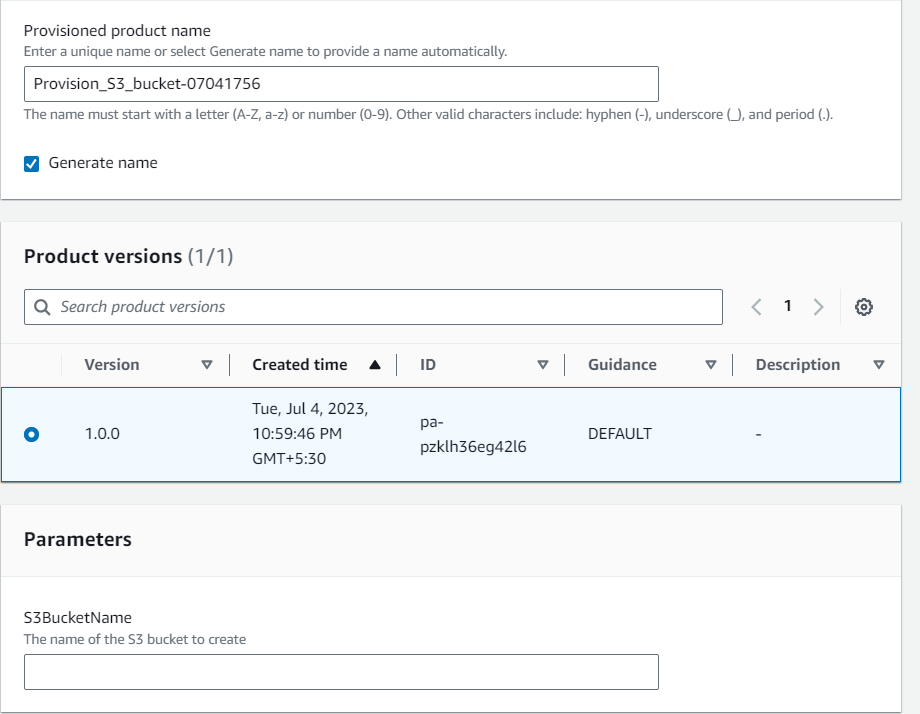Click the search magnifier in product versions search
The width and height of the screenshot is (920, 714).
point(41,306)
